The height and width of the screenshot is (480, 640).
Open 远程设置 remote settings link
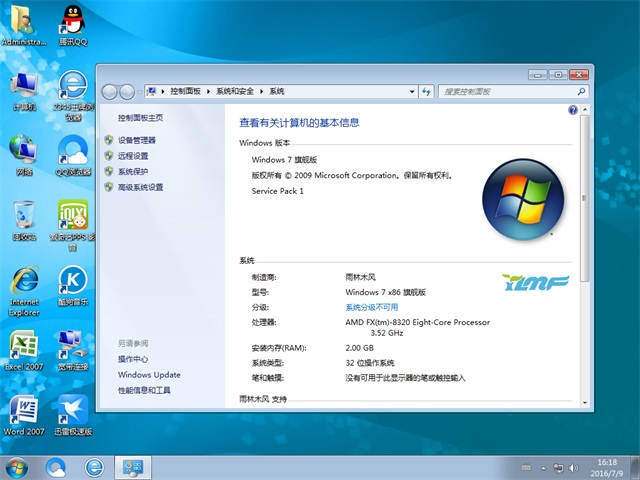(133, 156)
